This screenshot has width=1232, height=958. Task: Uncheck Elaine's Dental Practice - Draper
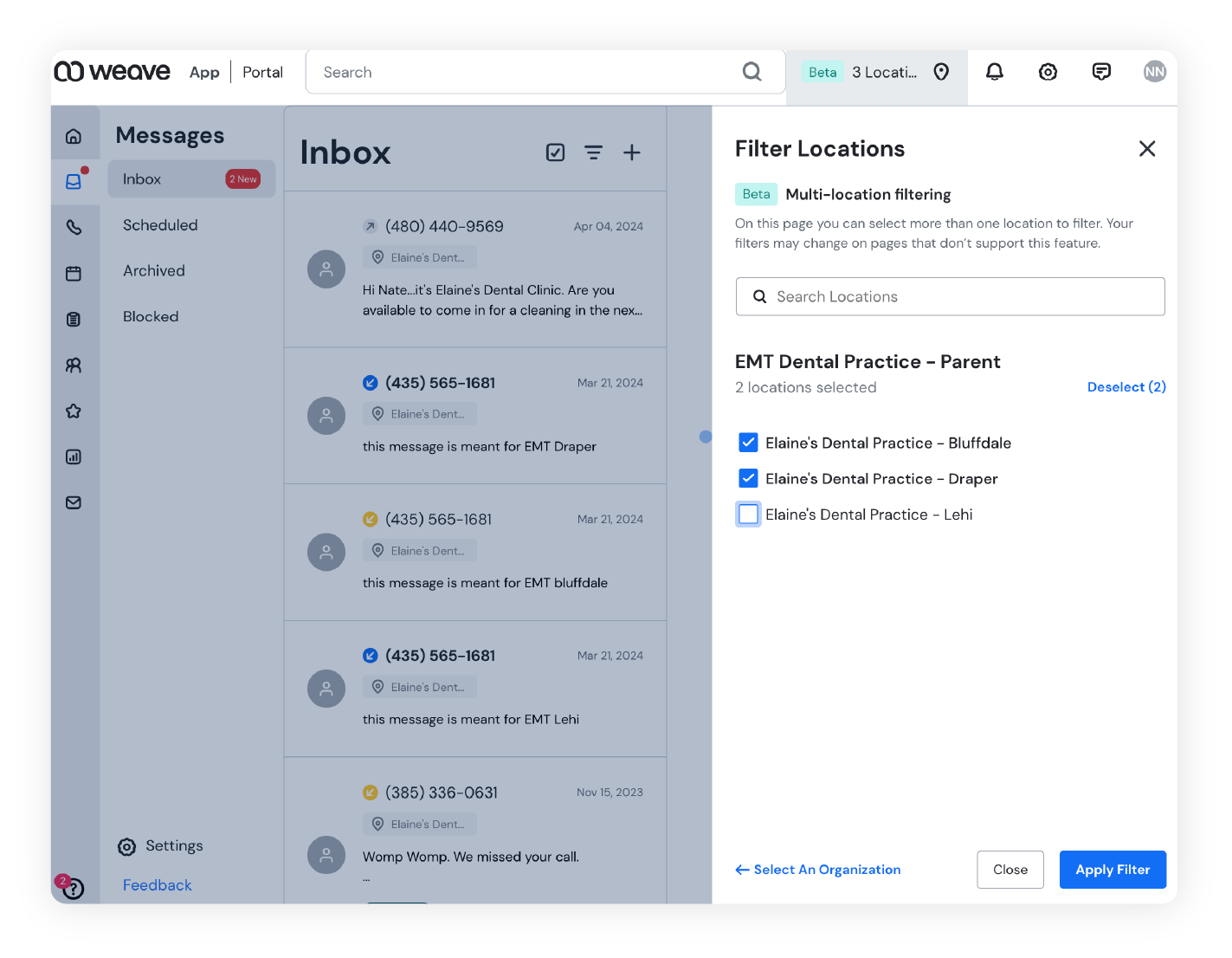tap(748, 478)
